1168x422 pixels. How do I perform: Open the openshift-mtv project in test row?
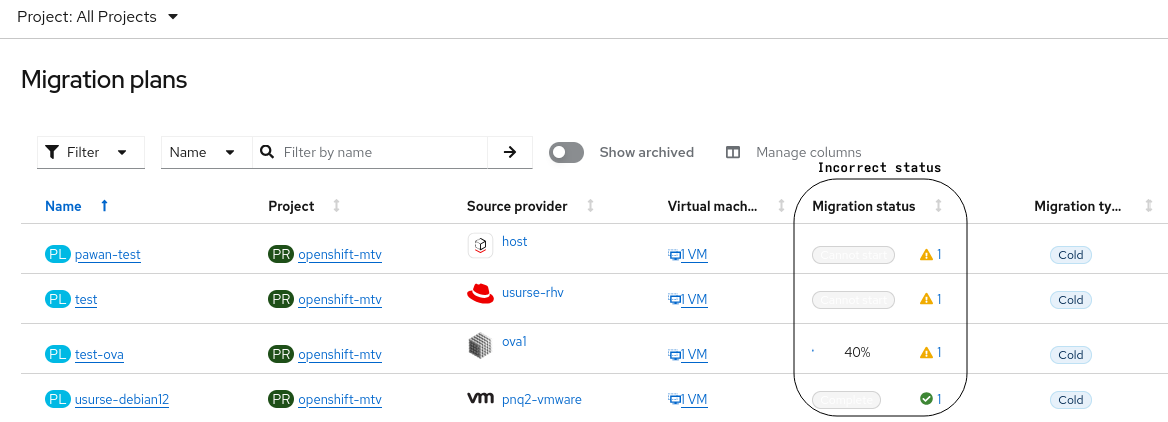pos(340,300)
